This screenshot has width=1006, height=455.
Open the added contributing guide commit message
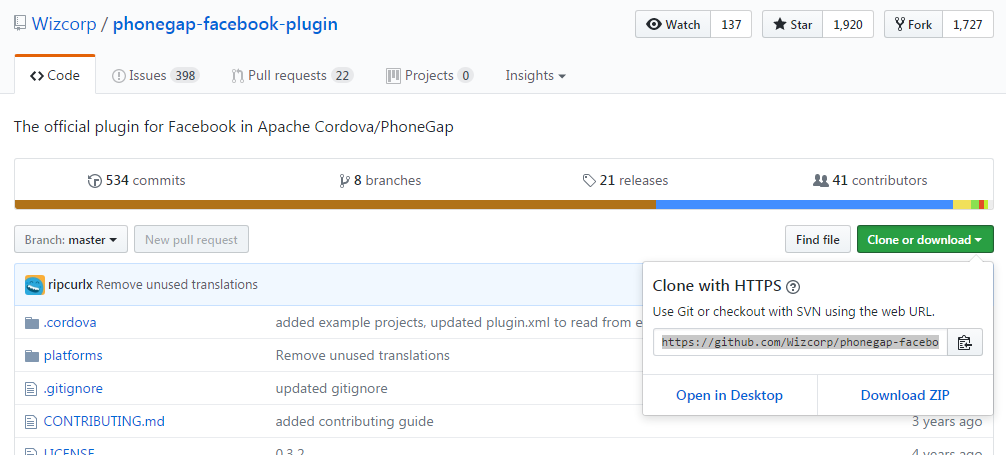click(x=355, y=422)
